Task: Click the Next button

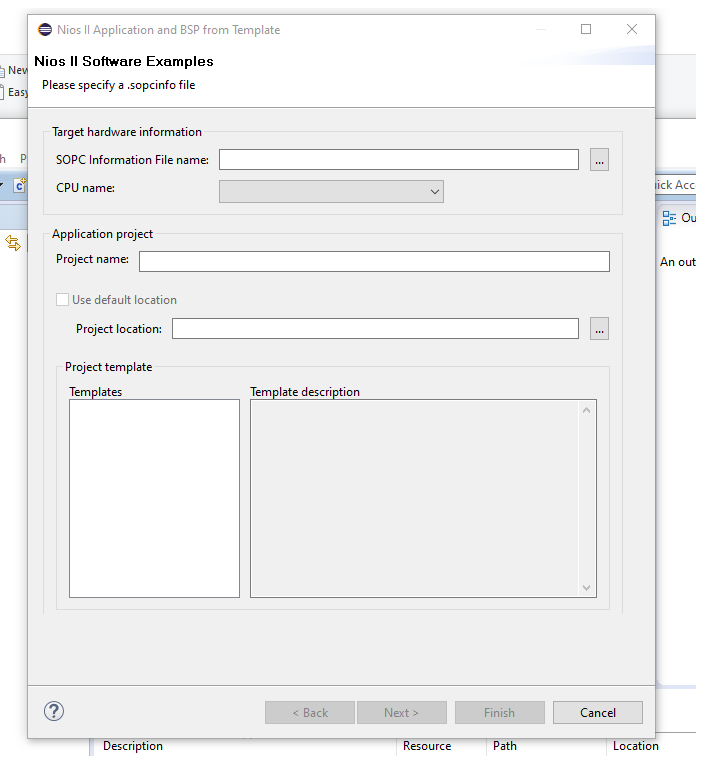Action: coord(401,713)
